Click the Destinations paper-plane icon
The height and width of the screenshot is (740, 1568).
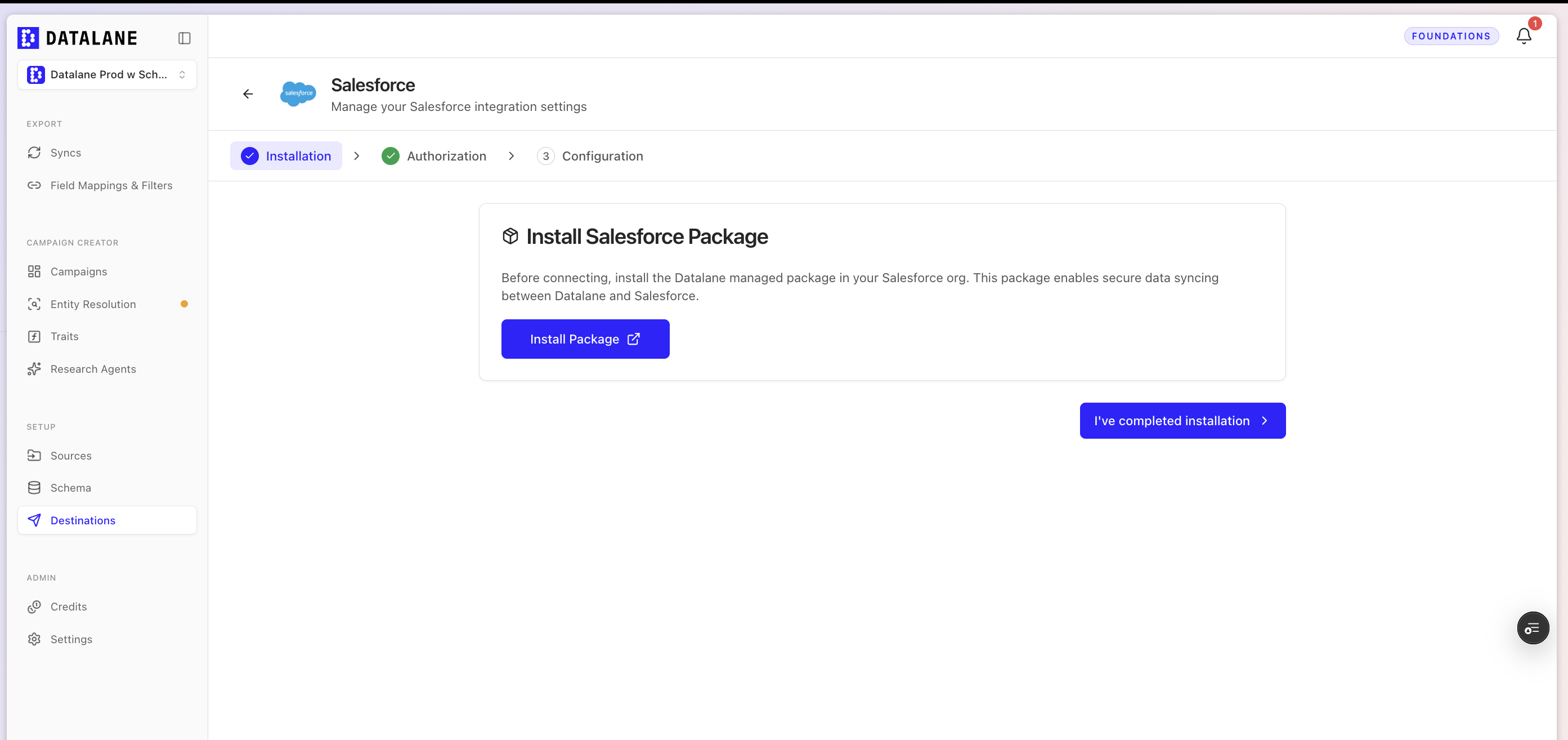pos(34,520)
